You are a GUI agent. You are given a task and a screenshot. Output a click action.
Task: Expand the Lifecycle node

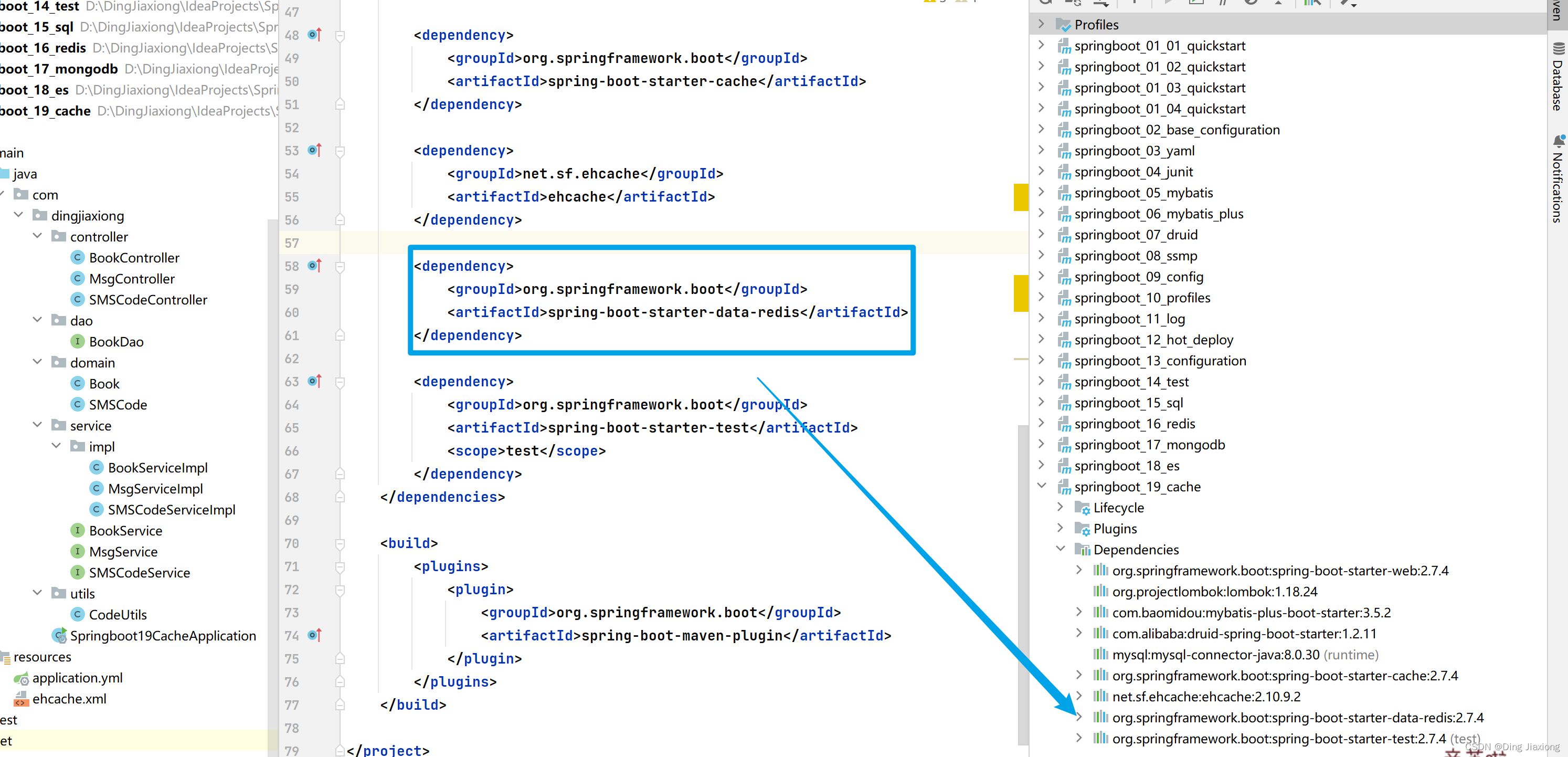pos(1061,507)
